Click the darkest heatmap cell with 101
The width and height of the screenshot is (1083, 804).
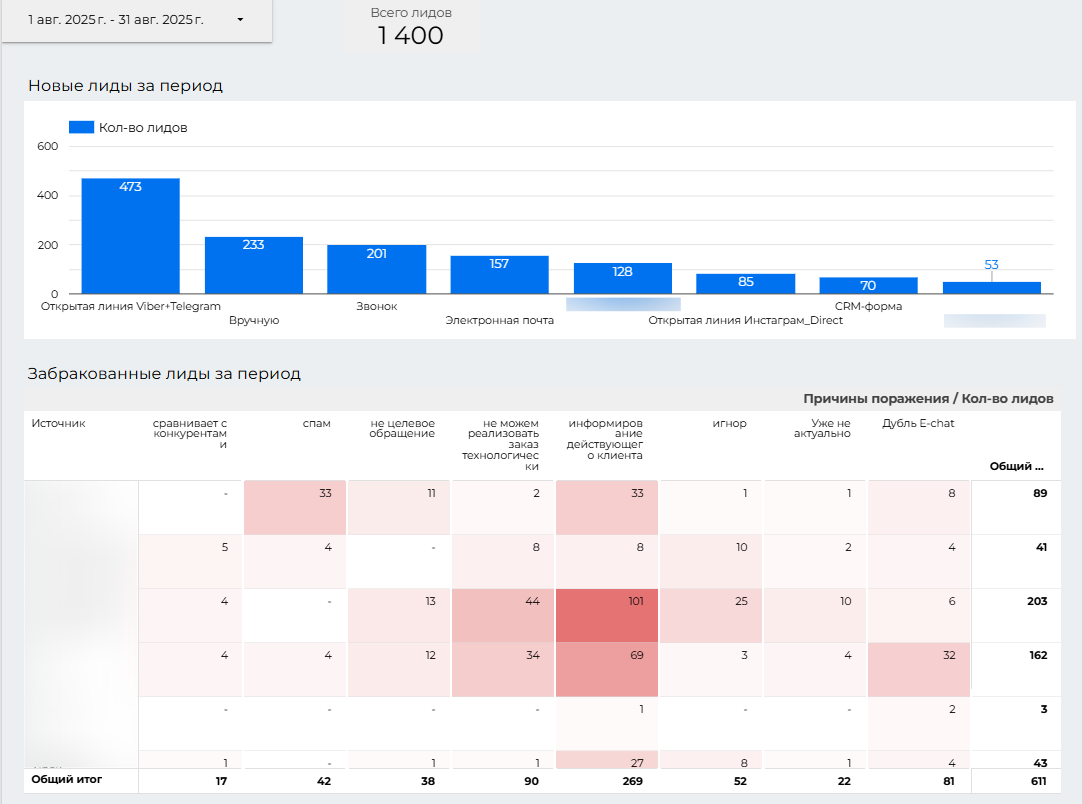point(607,615)
